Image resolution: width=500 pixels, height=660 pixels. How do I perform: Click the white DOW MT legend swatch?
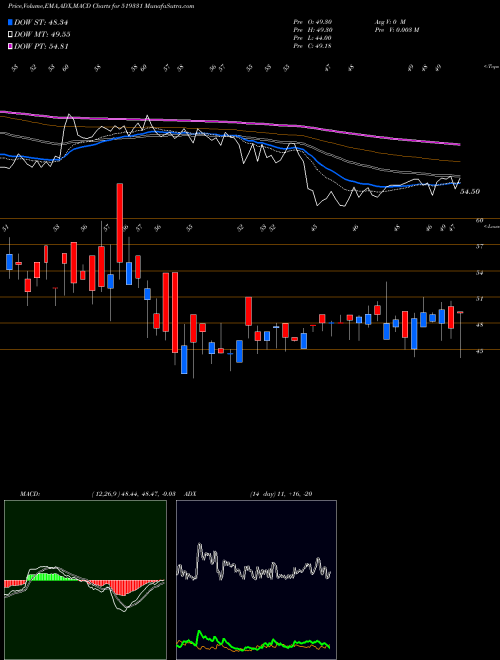point(10,35)
